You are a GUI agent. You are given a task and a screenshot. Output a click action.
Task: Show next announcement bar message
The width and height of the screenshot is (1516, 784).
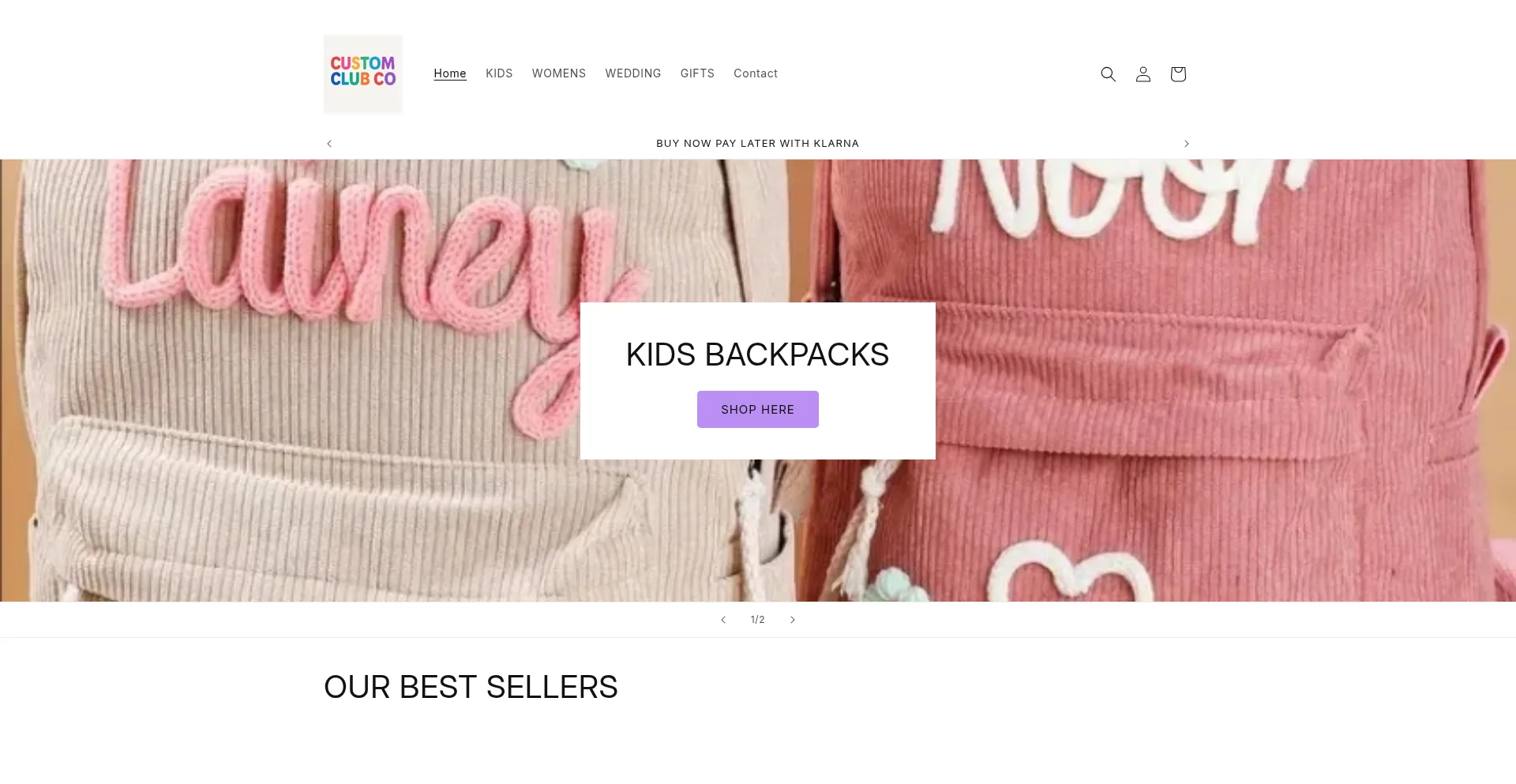pyautogui.click(x=1186, y=143)
